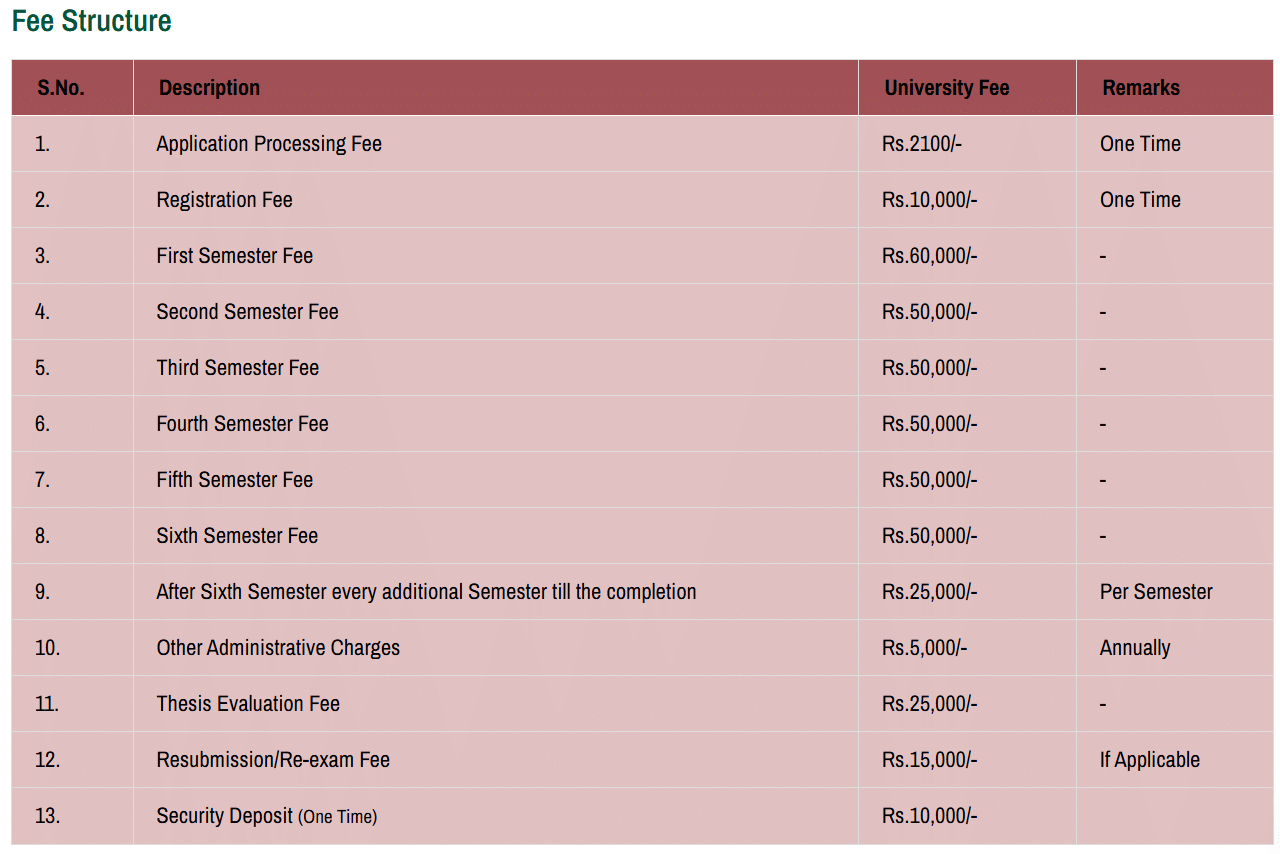1280x854 pixels.
Task: Click the Application Processing Fee row text
Action: point(269,144)
